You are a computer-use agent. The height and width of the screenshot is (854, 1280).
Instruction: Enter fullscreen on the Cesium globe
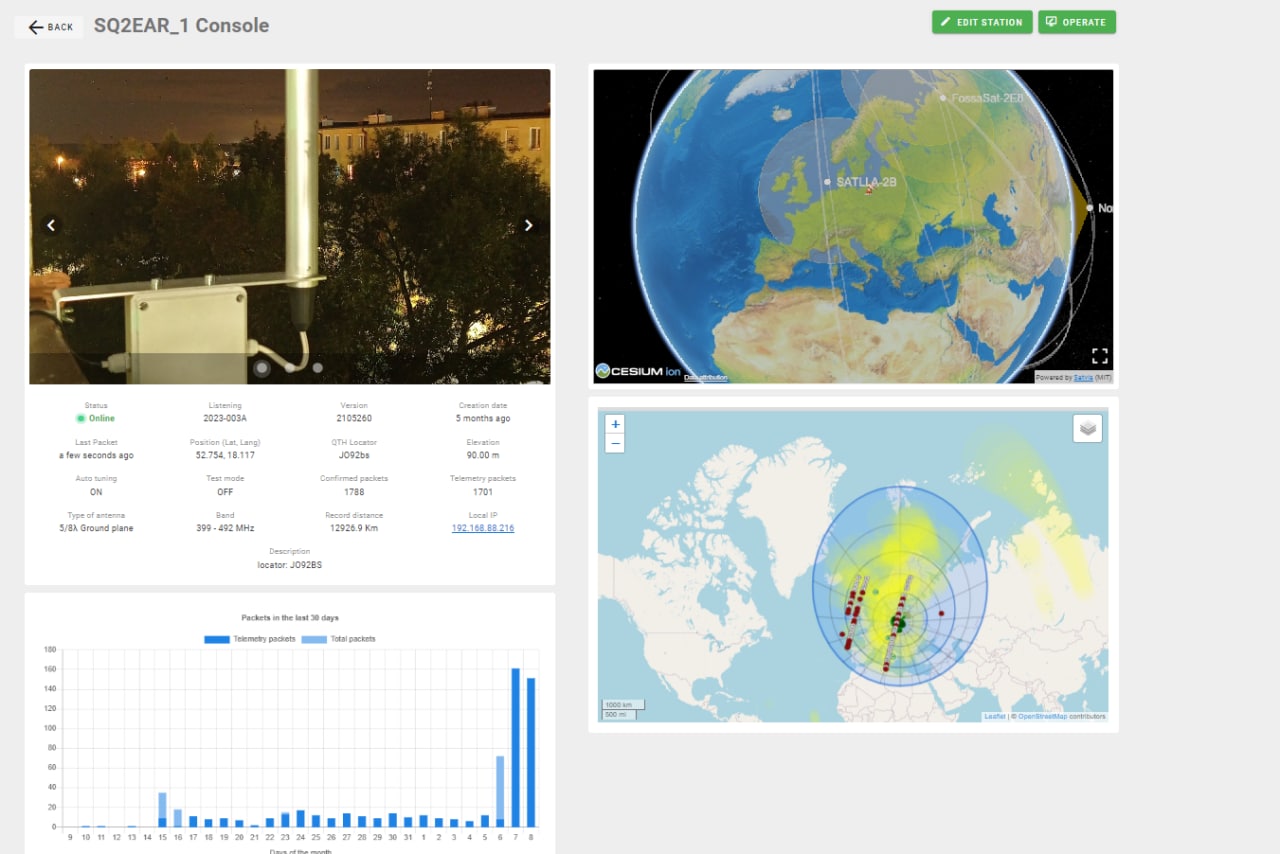[1099, 356]
